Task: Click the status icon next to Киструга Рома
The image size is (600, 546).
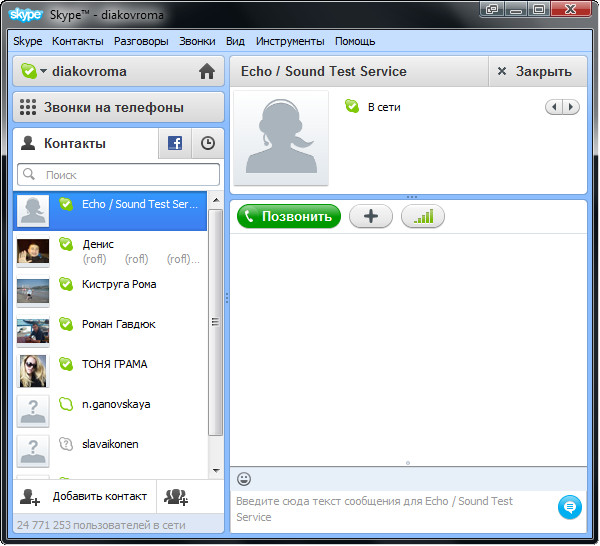Action: [x=66, y=284]
